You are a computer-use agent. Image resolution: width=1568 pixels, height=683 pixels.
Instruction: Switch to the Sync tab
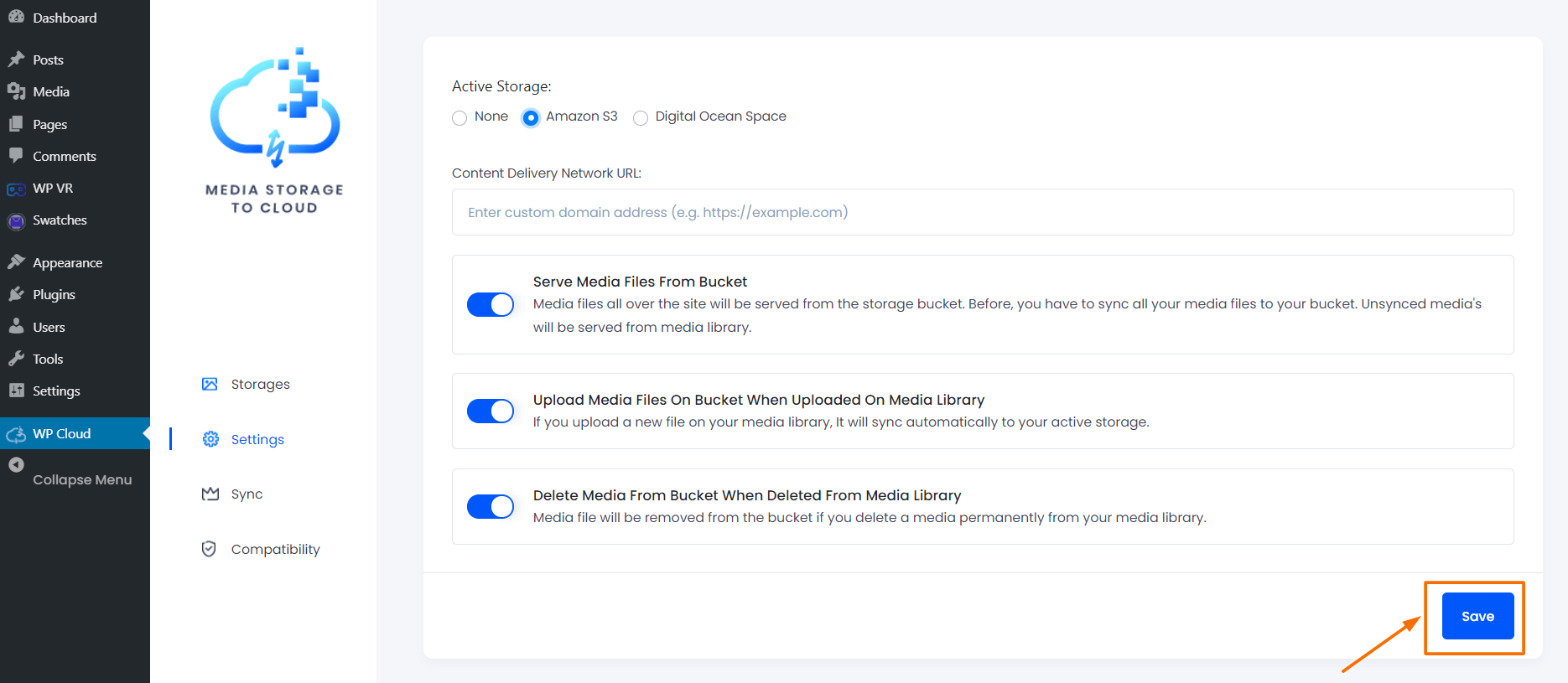[247, 494]
